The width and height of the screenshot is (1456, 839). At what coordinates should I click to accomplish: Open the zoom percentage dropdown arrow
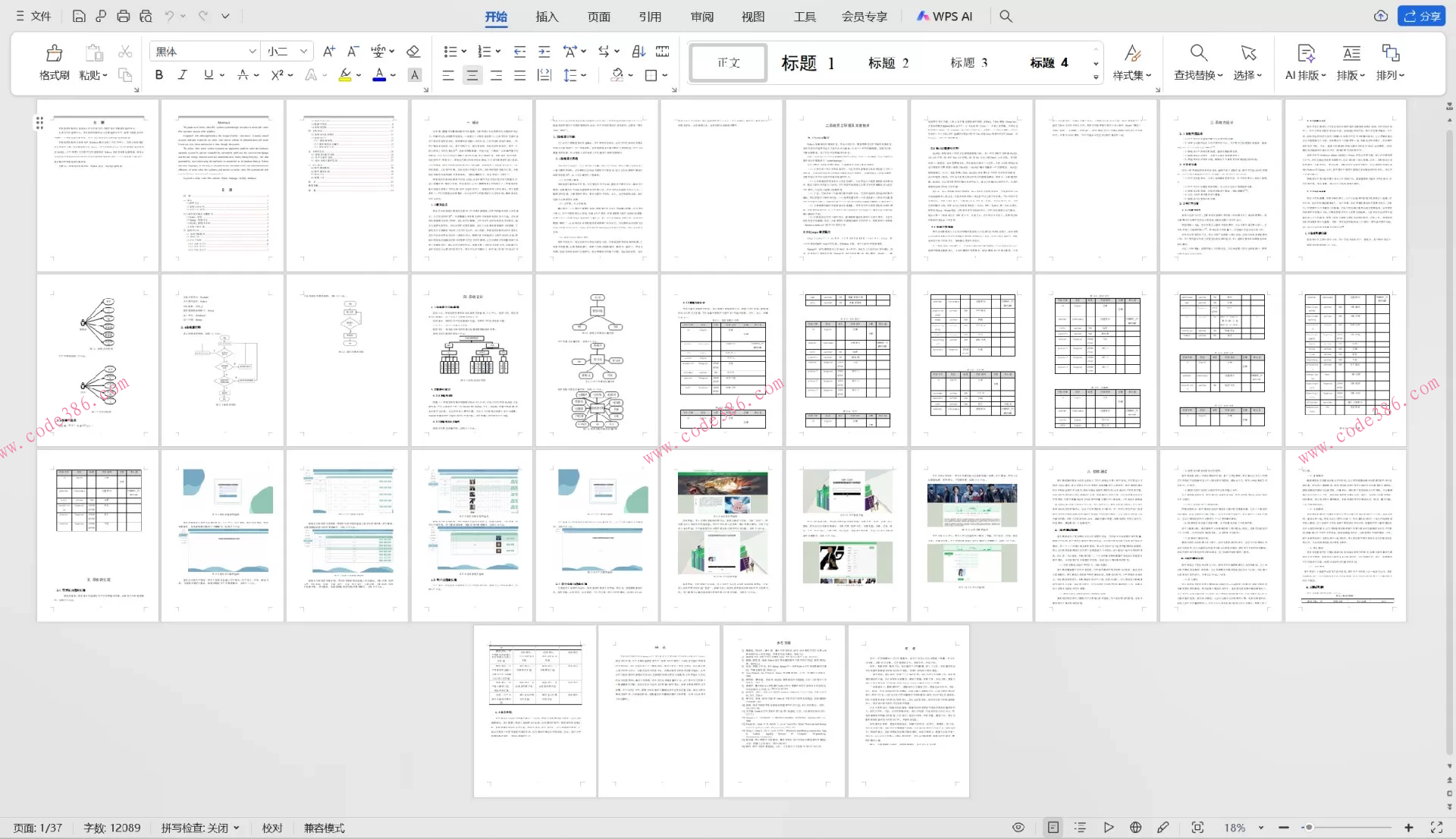tap(1261, 828)
